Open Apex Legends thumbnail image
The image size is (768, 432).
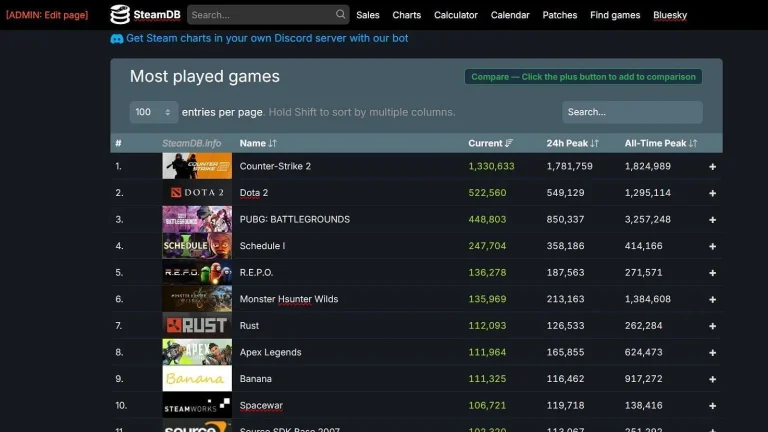click(197, 352)
